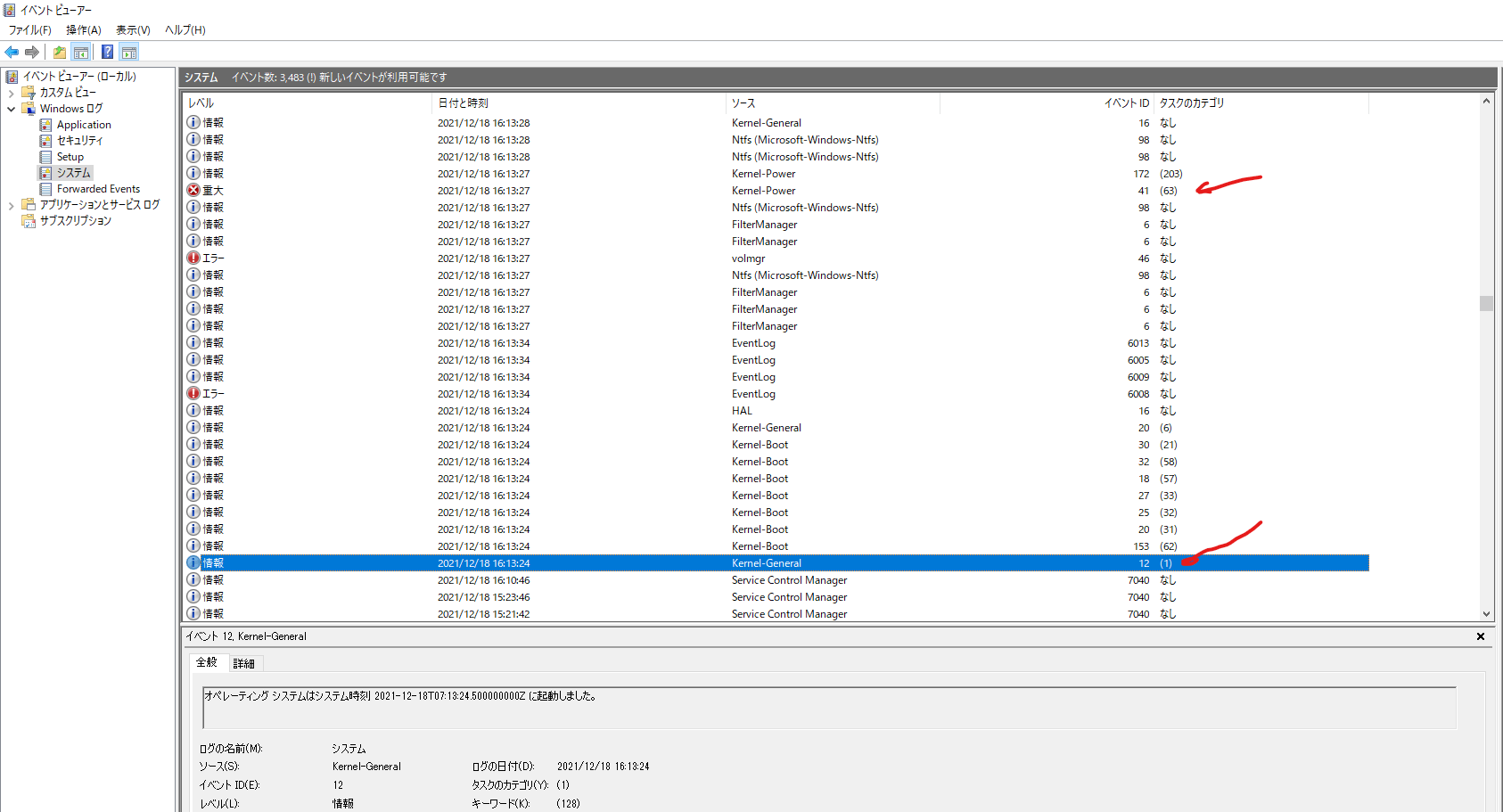Viewport: 1503px width, 812px height.
Task: Select the volmgr event ID 46 row
Action: coord(776,258)
